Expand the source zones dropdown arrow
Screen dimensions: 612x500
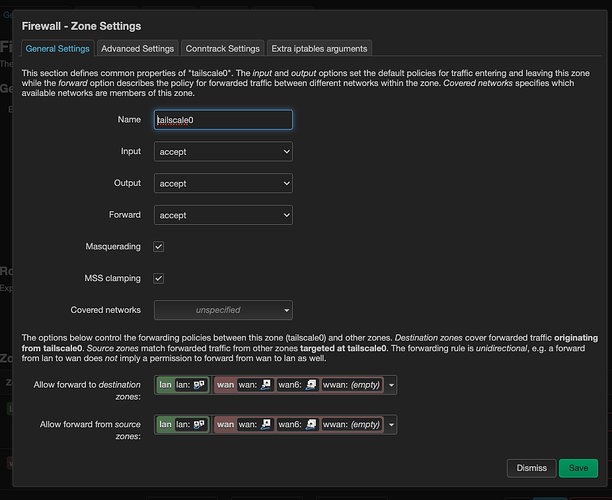click(x=392, y=424)
